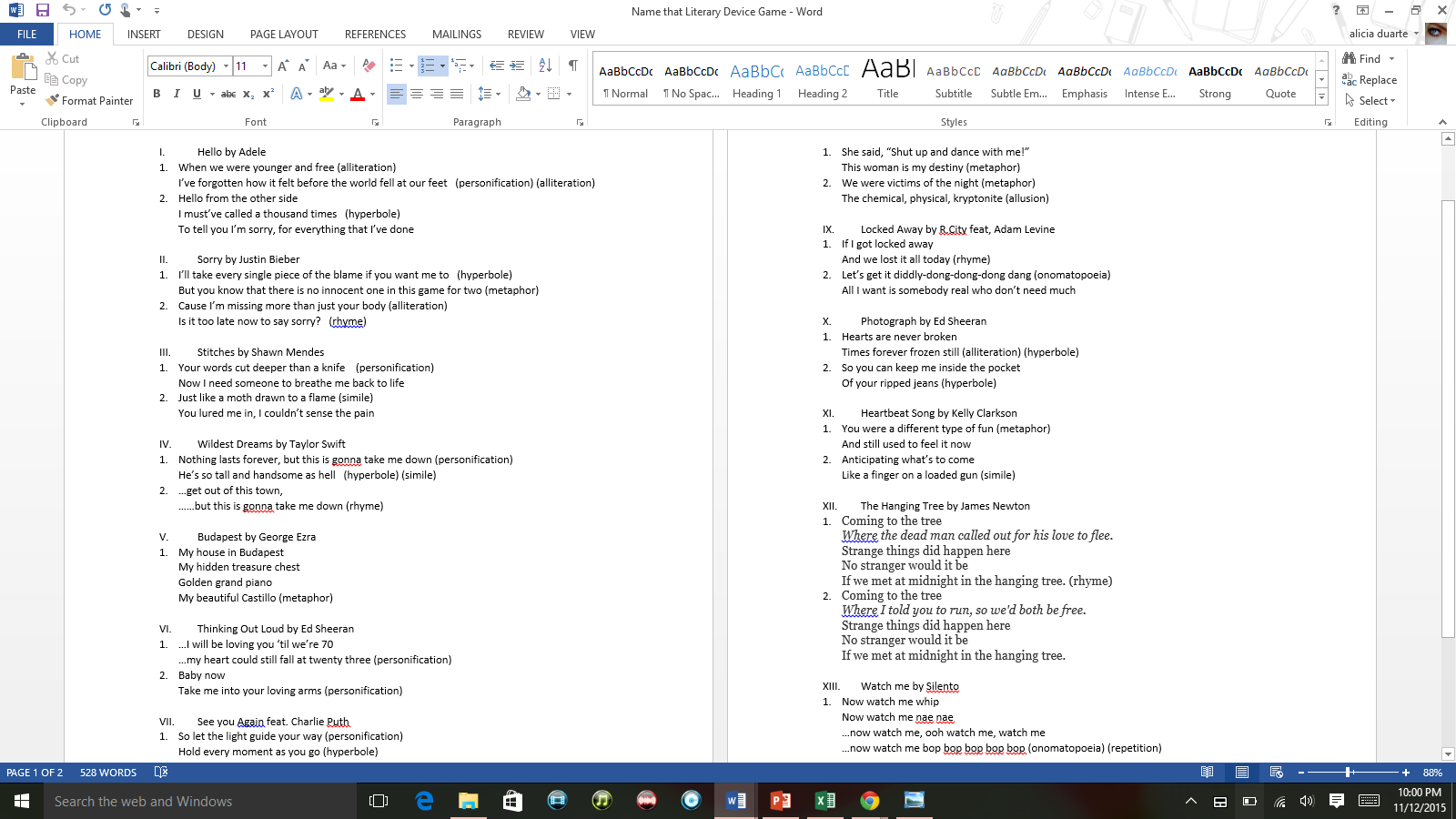Decrease the paragraph indent
The width and height of the screenshot is (1456, 819).
tap(497, 66)
